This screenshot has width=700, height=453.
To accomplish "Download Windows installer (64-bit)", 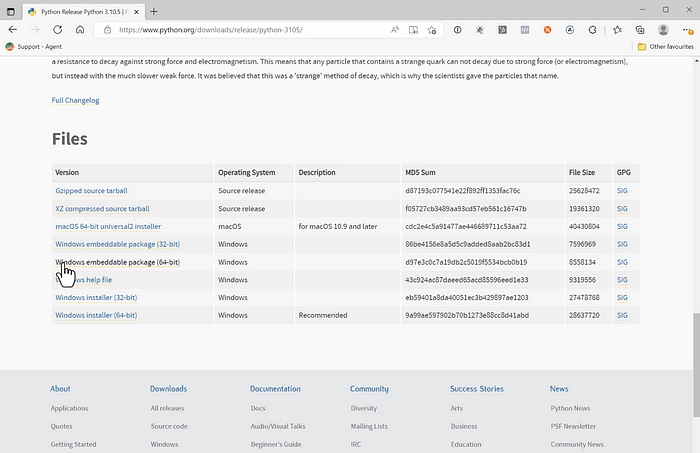I will 96,315.
